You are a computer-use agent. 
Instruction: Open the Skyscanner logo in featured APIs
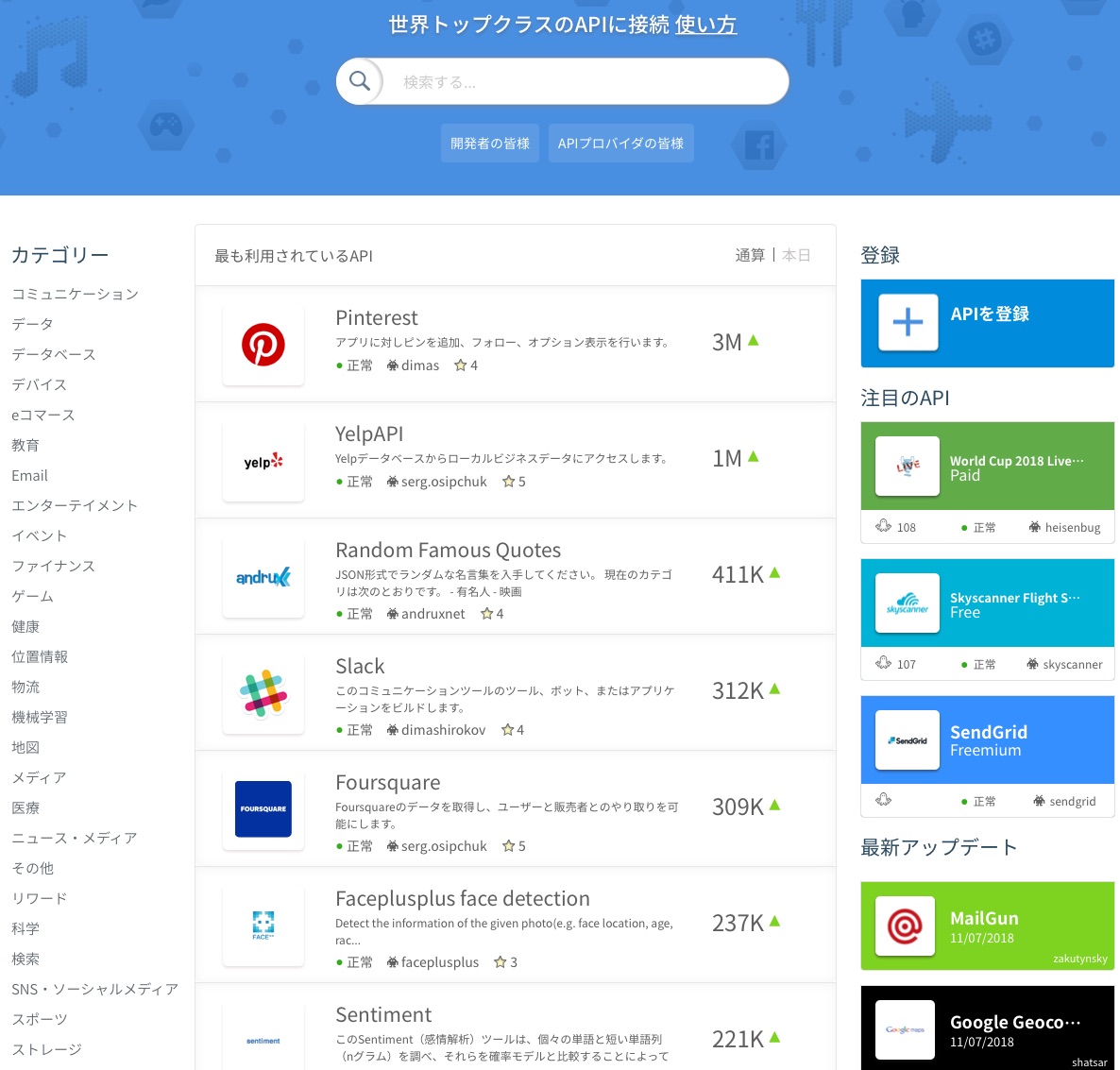(x=908, y=603)
